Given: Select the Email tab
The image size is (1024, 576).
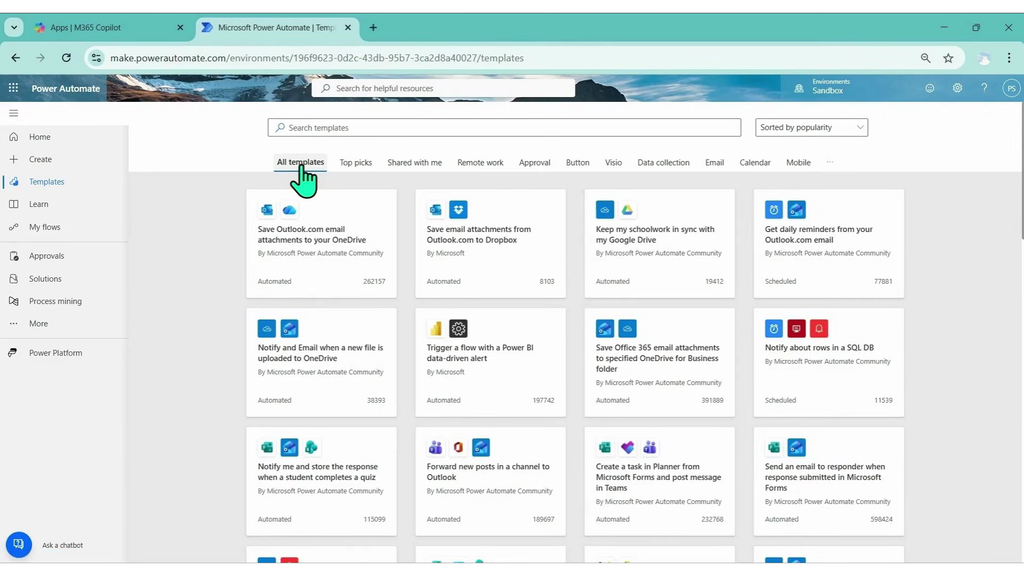Looking at the screenshot, I should pos(714,163).
